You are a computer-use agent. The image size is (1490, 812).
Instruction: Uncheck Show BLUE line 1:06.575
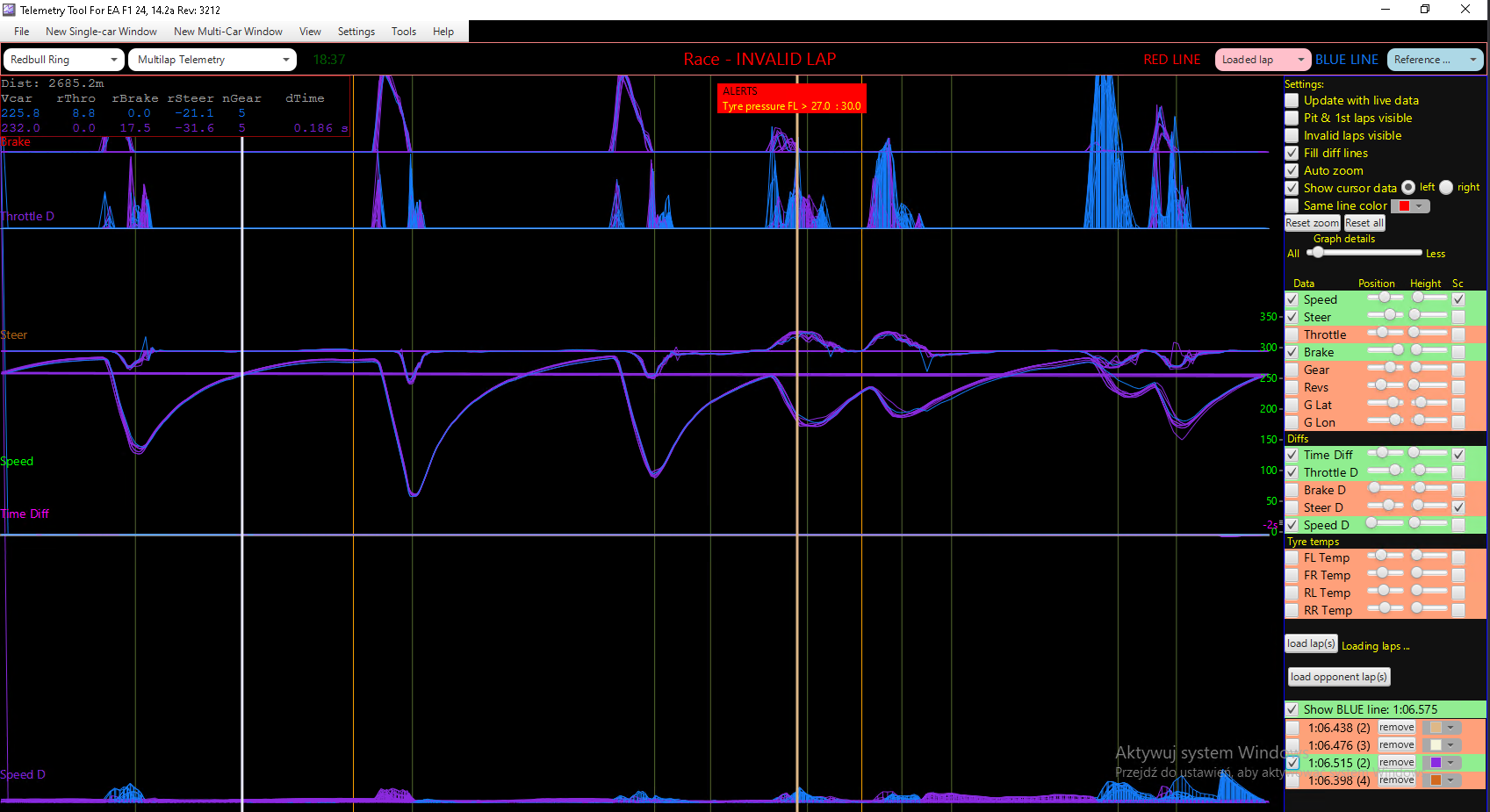tap(1292, 709)
